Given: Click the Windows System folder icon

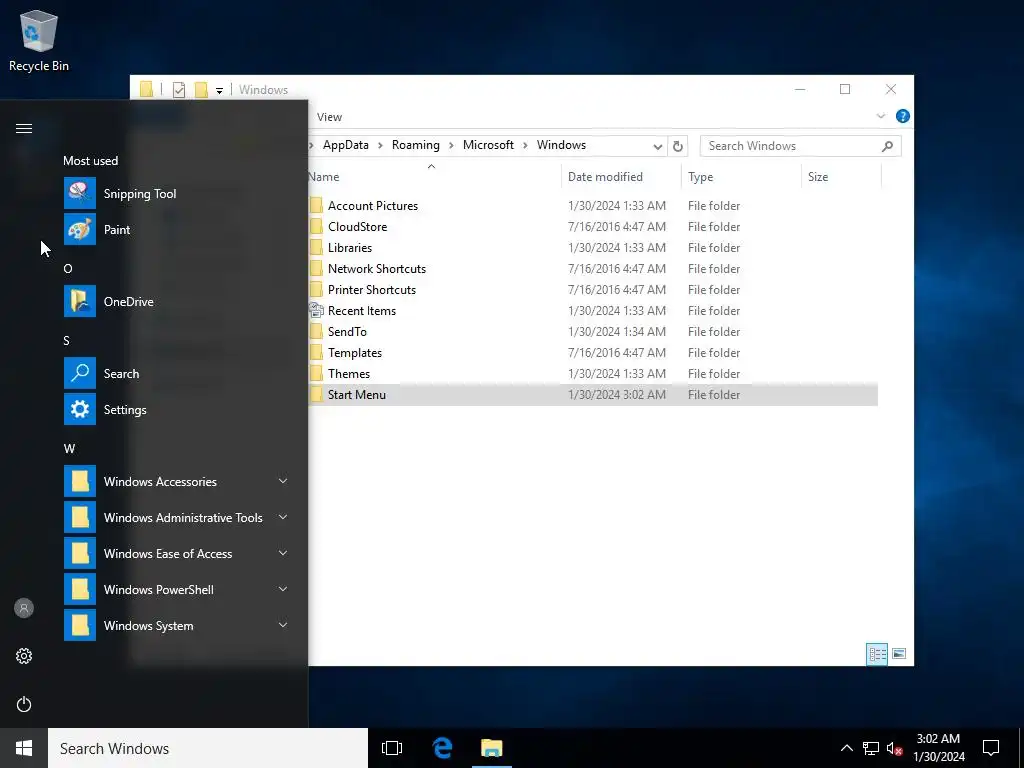Looking at the screenshot, I should pos(80,625).
